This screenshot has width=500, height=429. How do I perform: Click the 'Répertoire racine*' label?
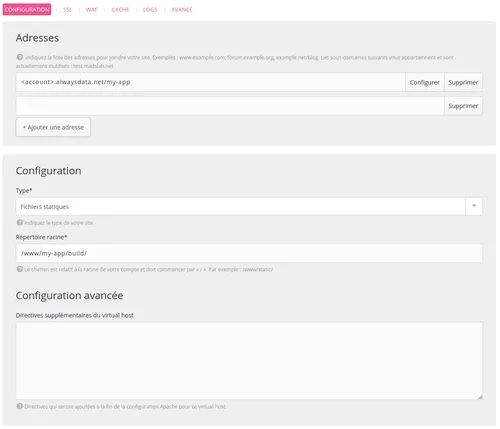[x=41, y=237]
